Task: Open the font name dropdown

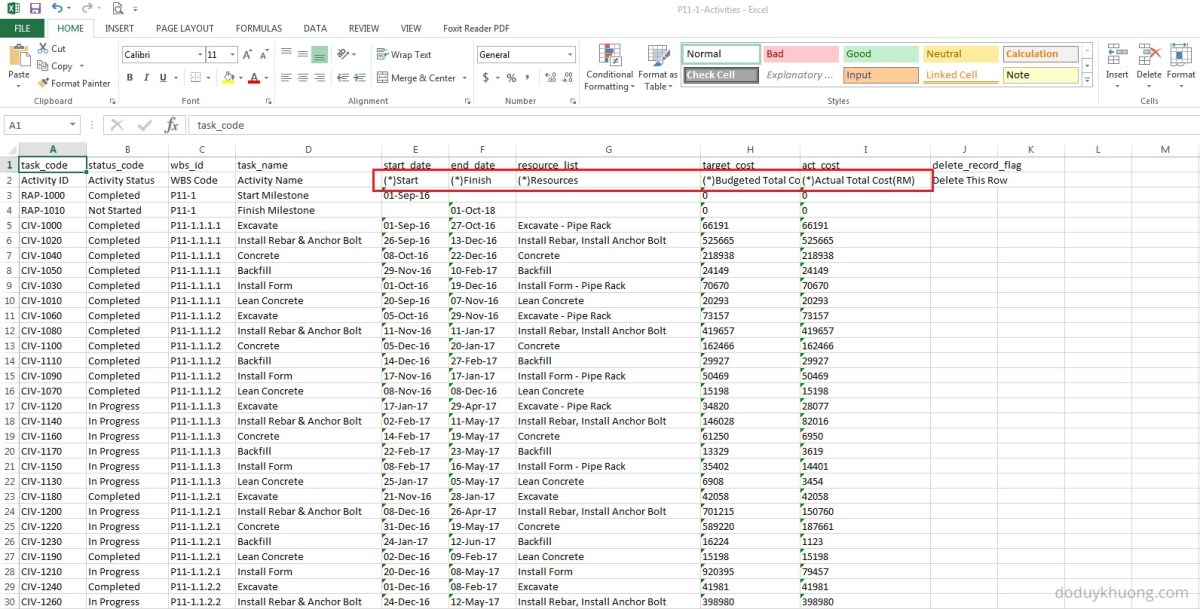Action: [200, 54]
